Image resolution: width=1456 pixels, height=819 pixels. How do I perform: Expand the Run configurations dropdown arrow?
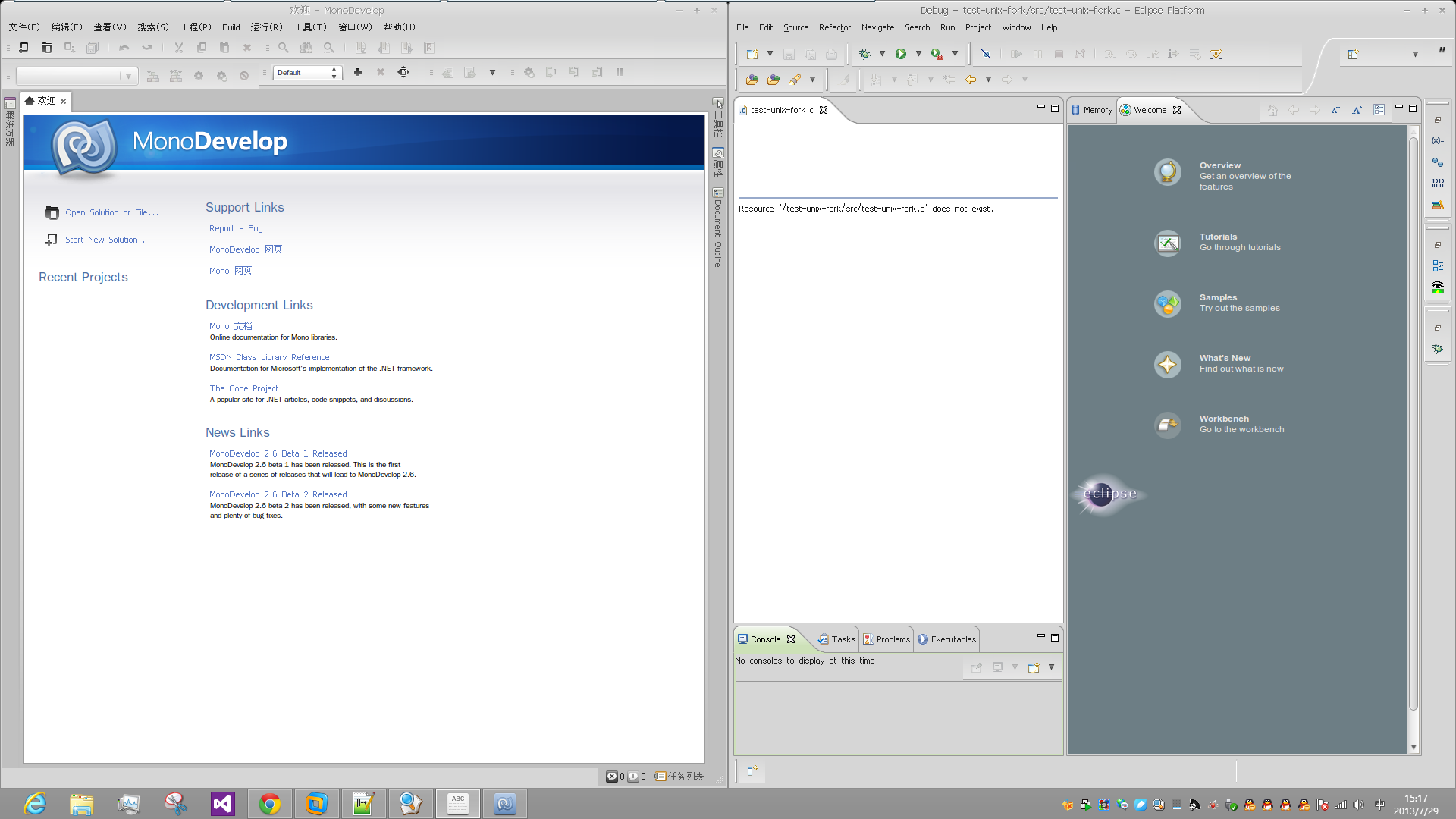(918, 54)
